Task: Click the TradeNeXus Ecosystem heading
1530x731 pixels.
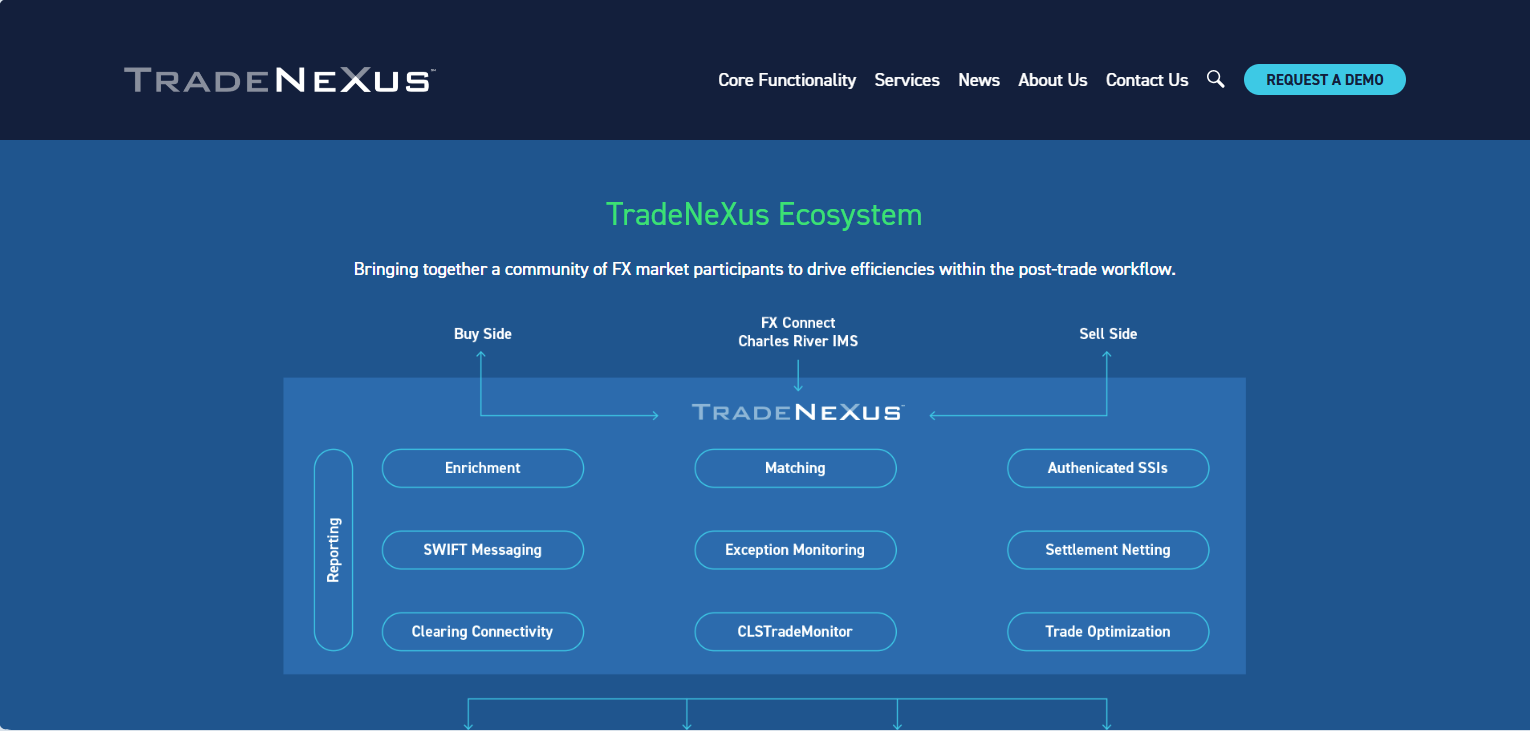Action: (x=764, y=215)
